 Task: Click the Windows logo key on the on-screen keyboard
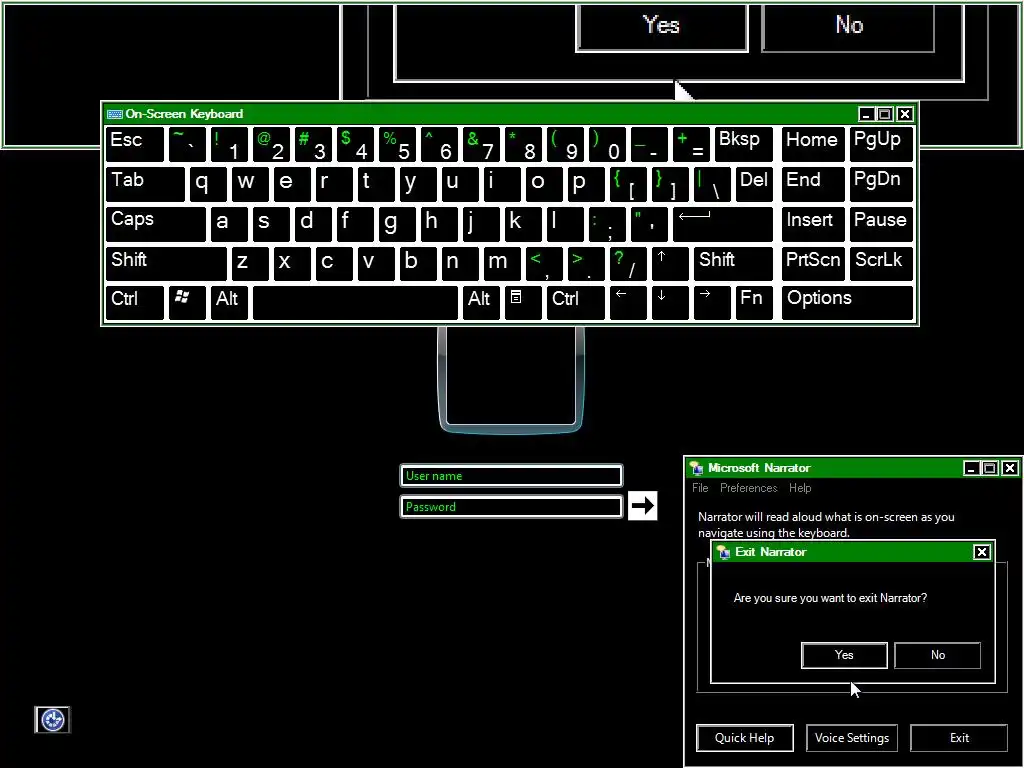(x=187, y=303)
